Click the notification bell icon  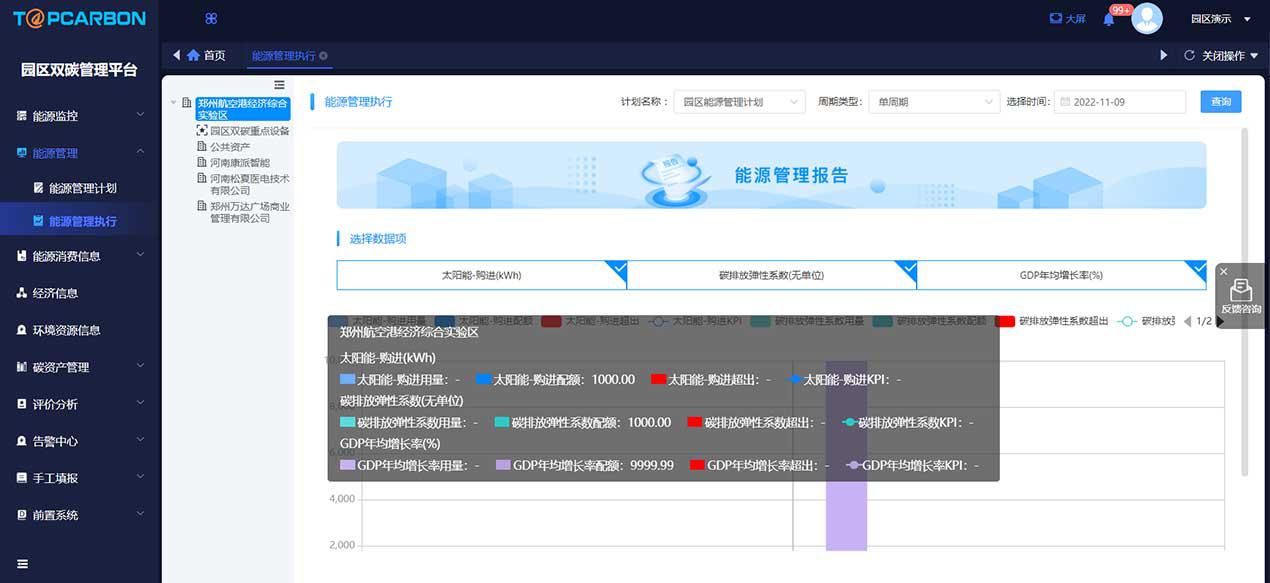tap(1108, 19)
